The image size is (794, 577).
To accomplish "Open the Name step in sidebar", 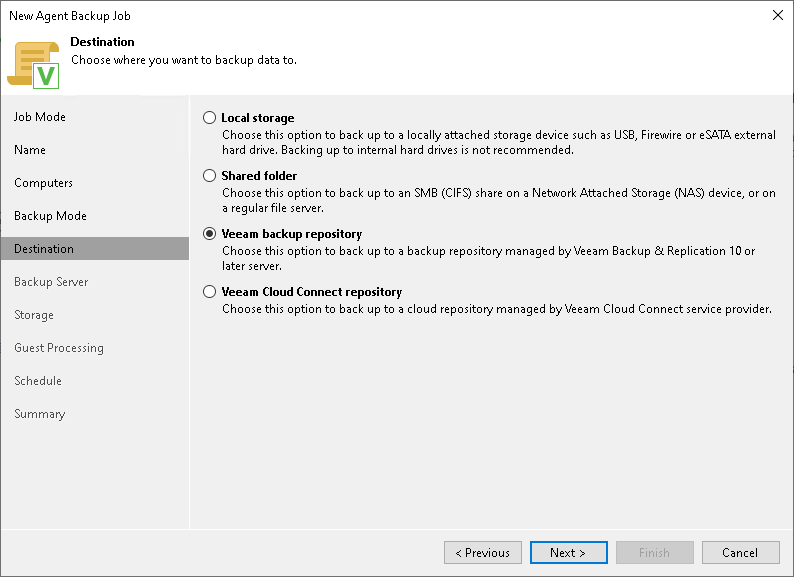I will pos(30,150).
